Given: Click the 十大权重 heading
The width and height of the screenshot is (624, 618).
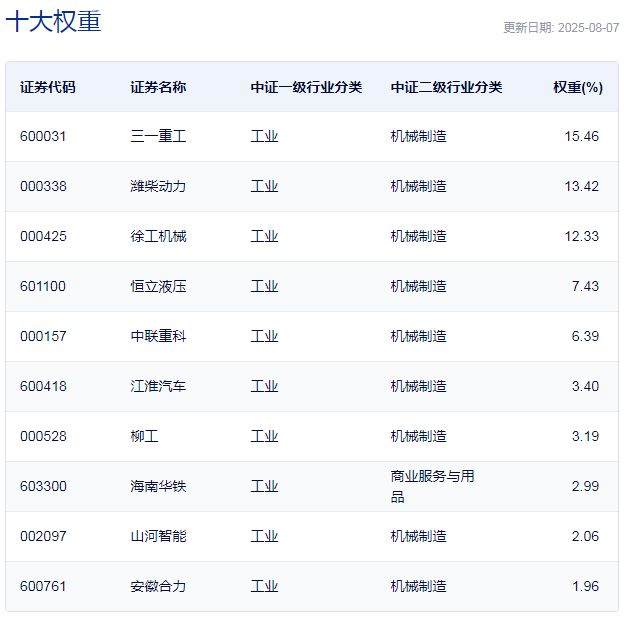Looking at the screenshot, I should pos(53,21).
